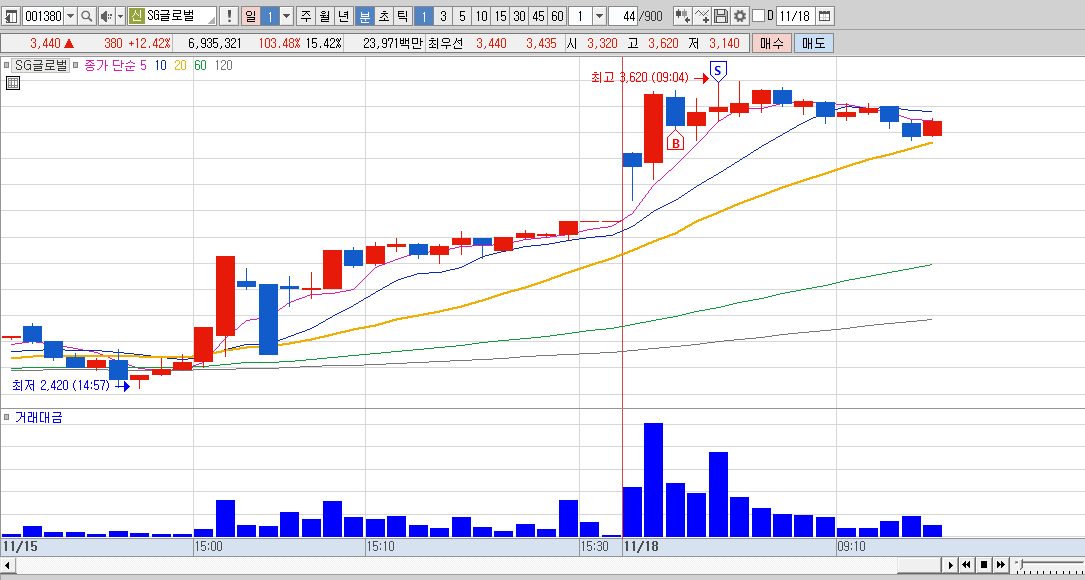Click the play arrow next to rewind
This screenshot has height=580, width=1085.
(951, 565)
